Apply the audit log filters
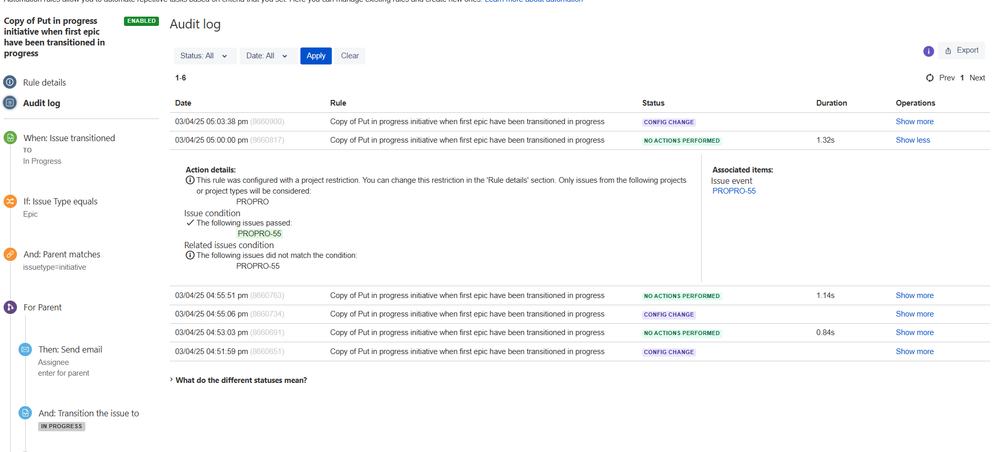The width and height of the screenshot is (999, 452). (x=316, y=56)
